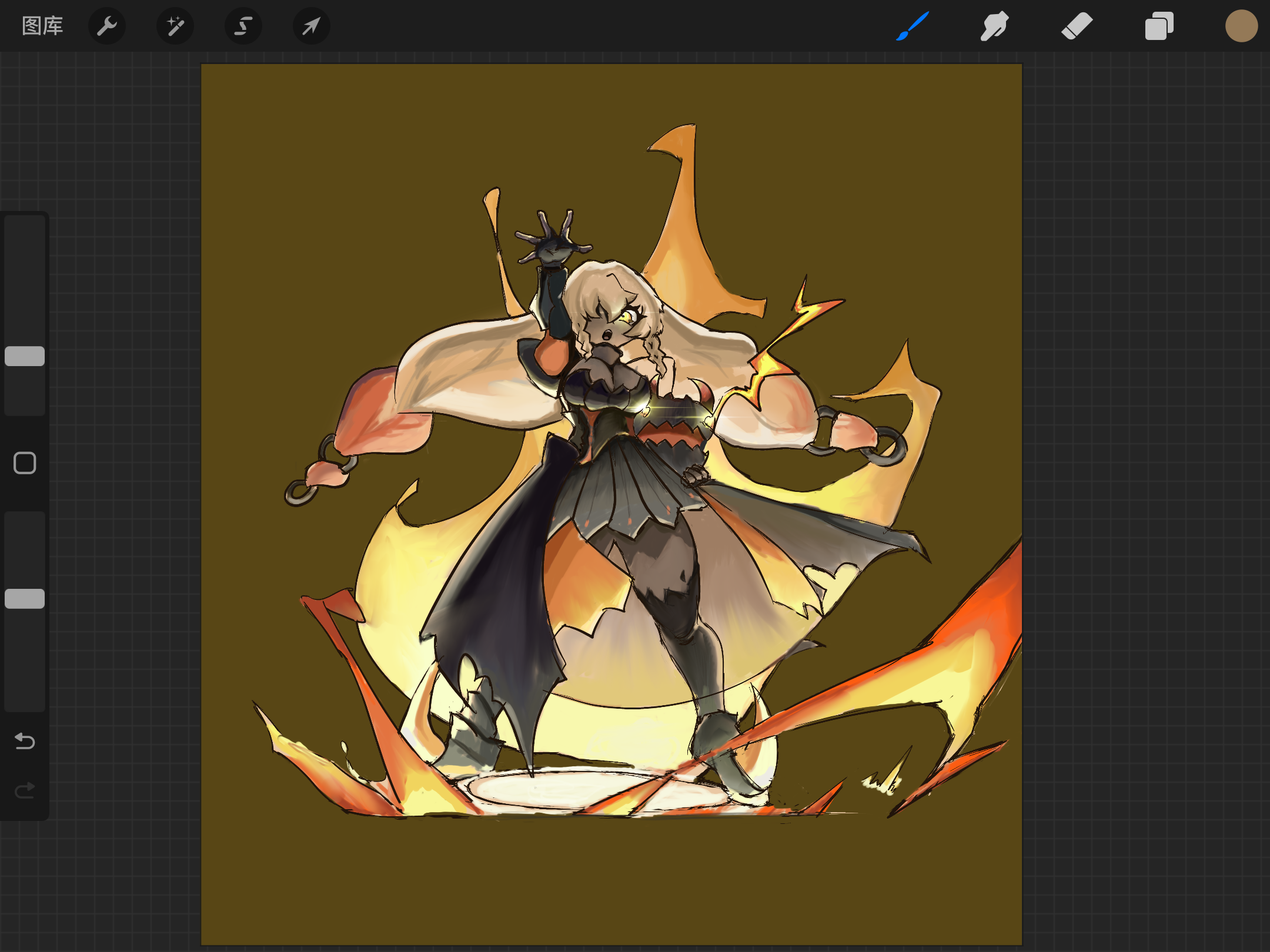Screen dimensions: 1270x952
Task: Undo the last stroke
Action: pyautogui.click(x=25, y=742)
